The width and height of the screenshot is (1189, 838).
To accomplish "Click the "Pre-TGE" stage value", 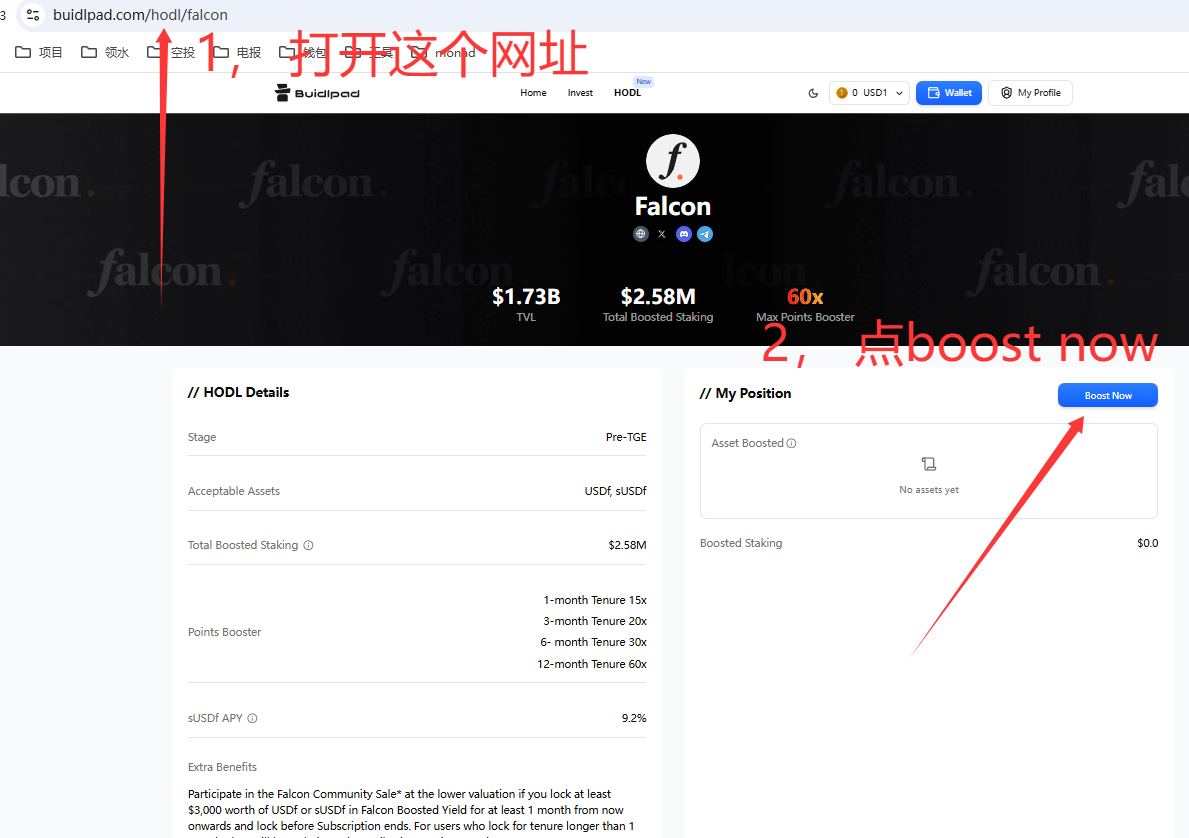I will tap(626, 437).
